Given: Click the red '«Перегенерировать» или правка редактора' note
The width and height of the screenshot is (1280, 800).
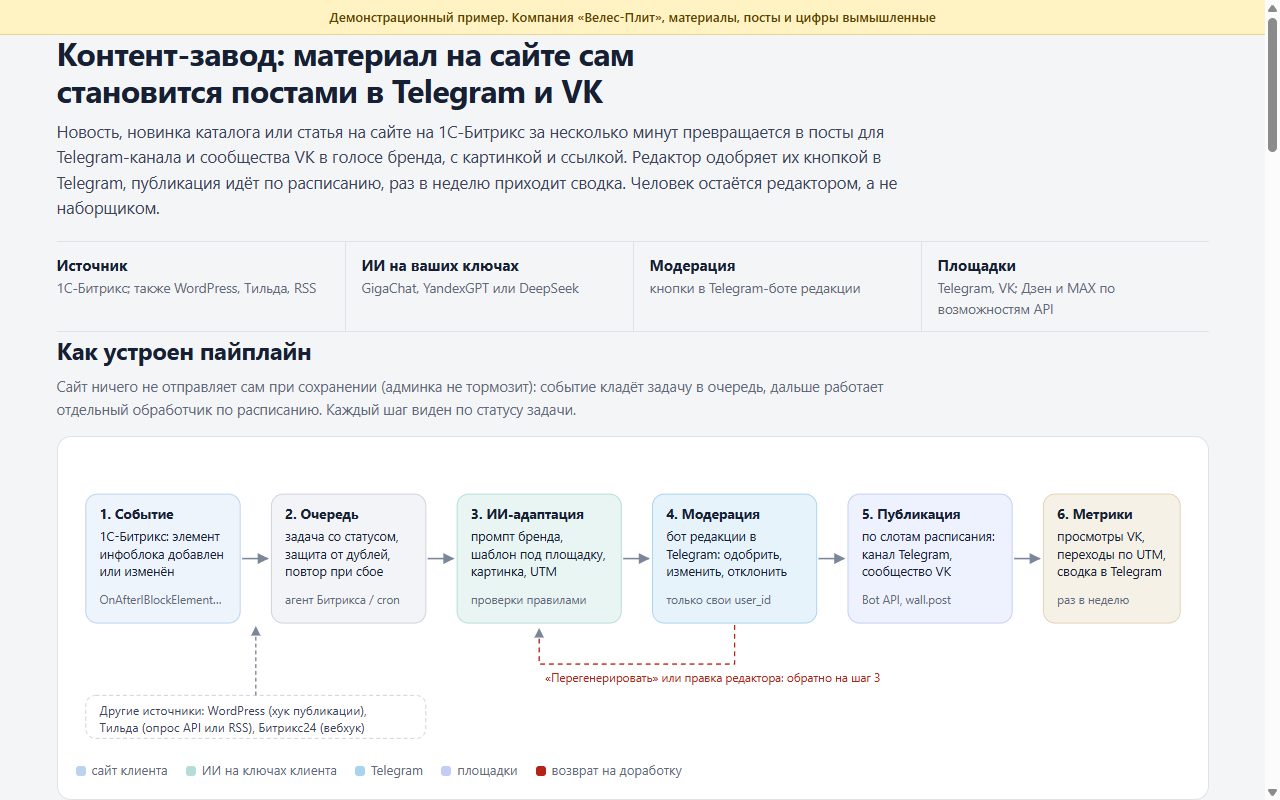Looking at the screenshot, I should [712, 678].
